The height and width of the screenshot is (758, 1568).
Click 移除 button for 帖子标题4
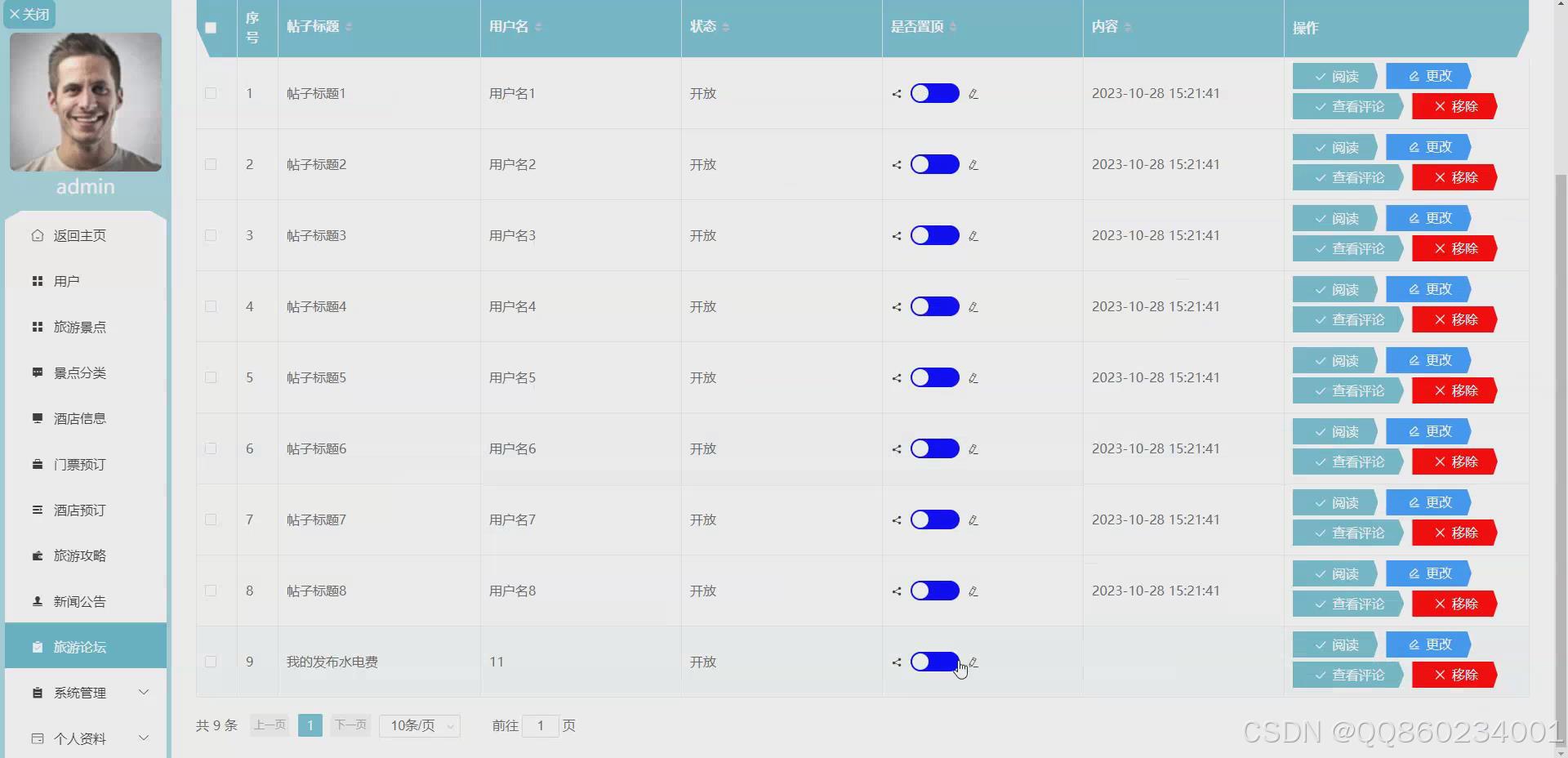[x=1454, y=319]
